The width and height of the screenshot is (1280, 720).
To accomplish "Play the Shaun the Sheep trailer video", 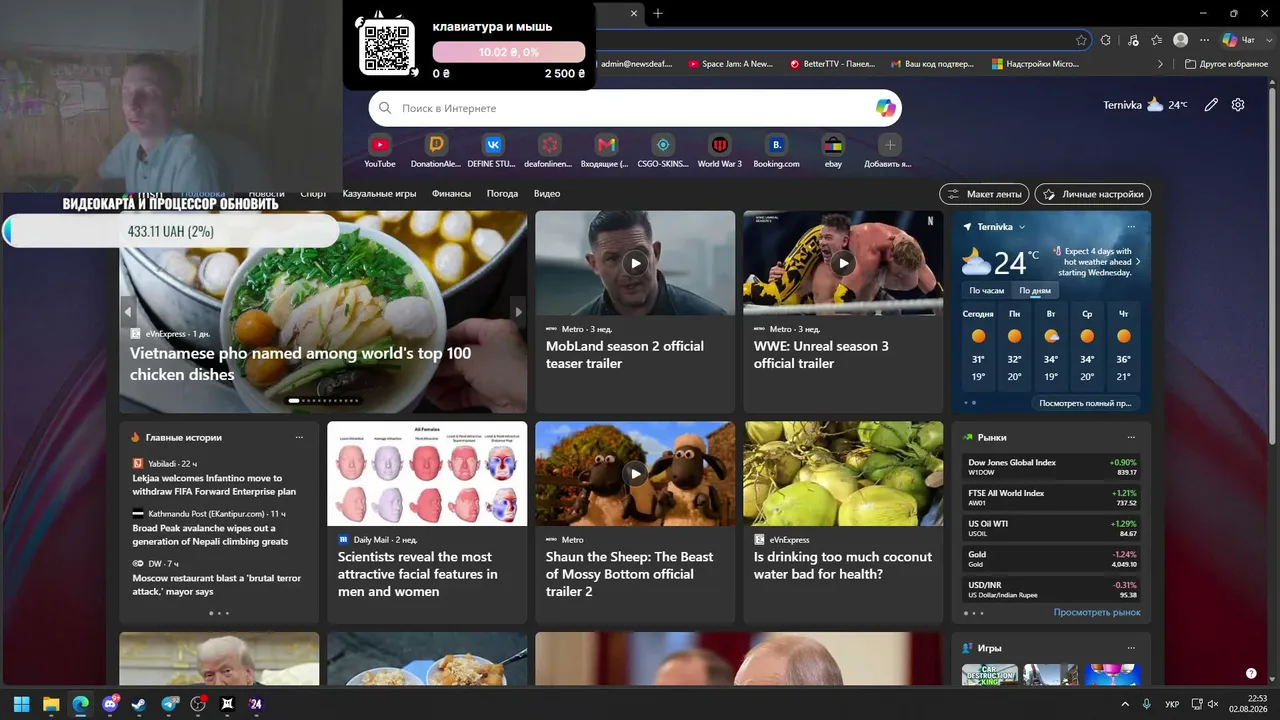I will [x=635, y=473].
